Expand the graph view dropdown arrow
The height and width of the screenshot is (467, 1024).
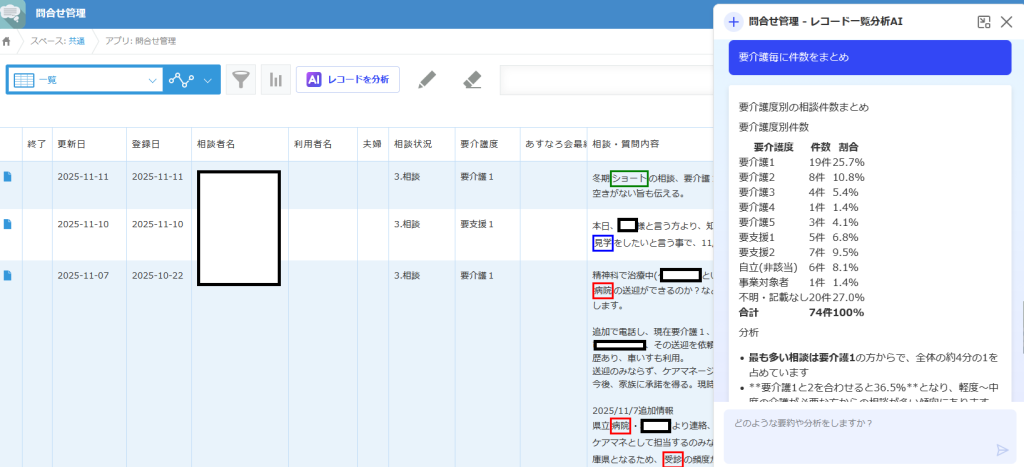pos(208,80)
